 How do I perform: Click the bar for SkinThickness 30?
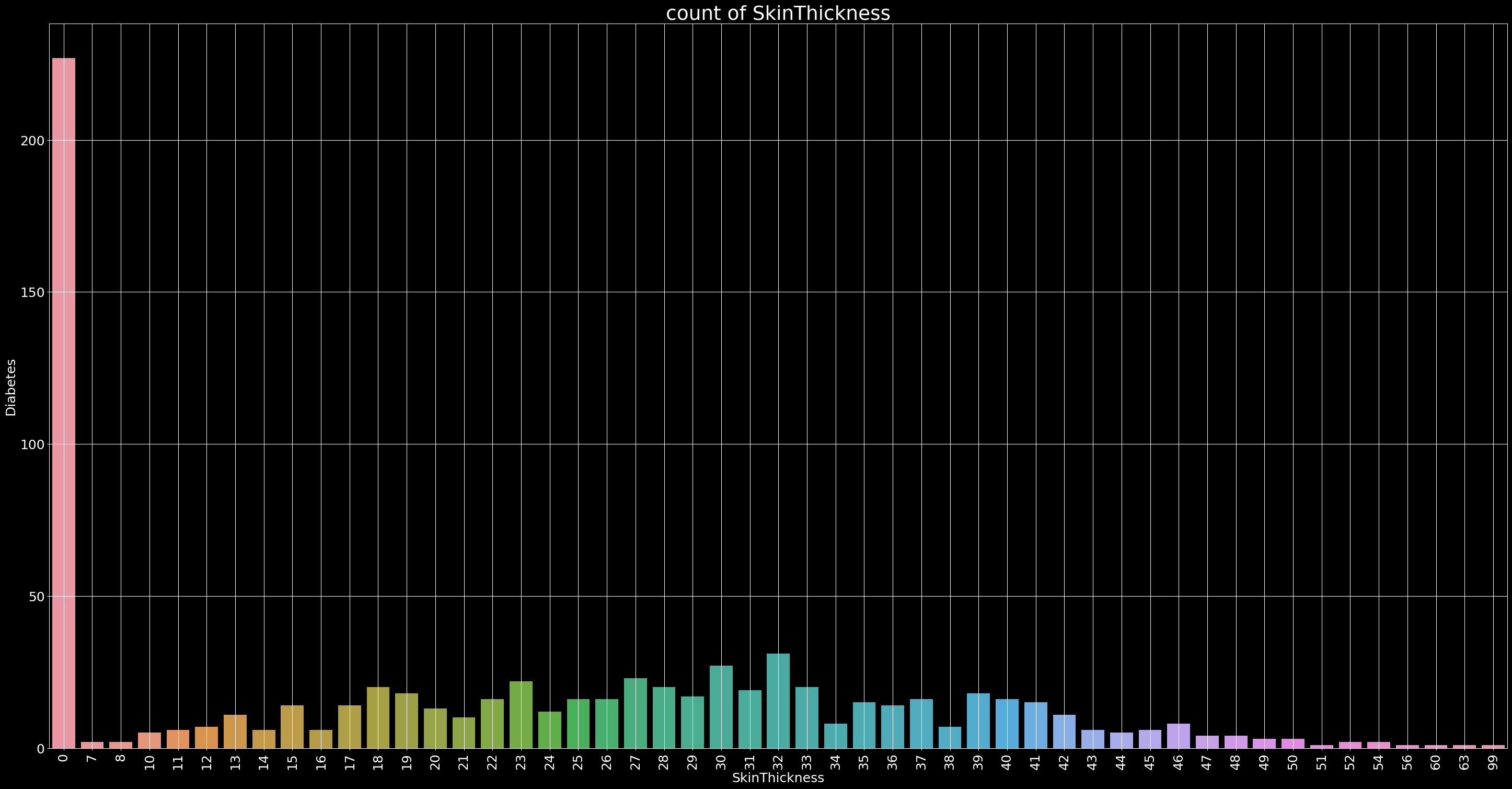click(x=721, y=707)
